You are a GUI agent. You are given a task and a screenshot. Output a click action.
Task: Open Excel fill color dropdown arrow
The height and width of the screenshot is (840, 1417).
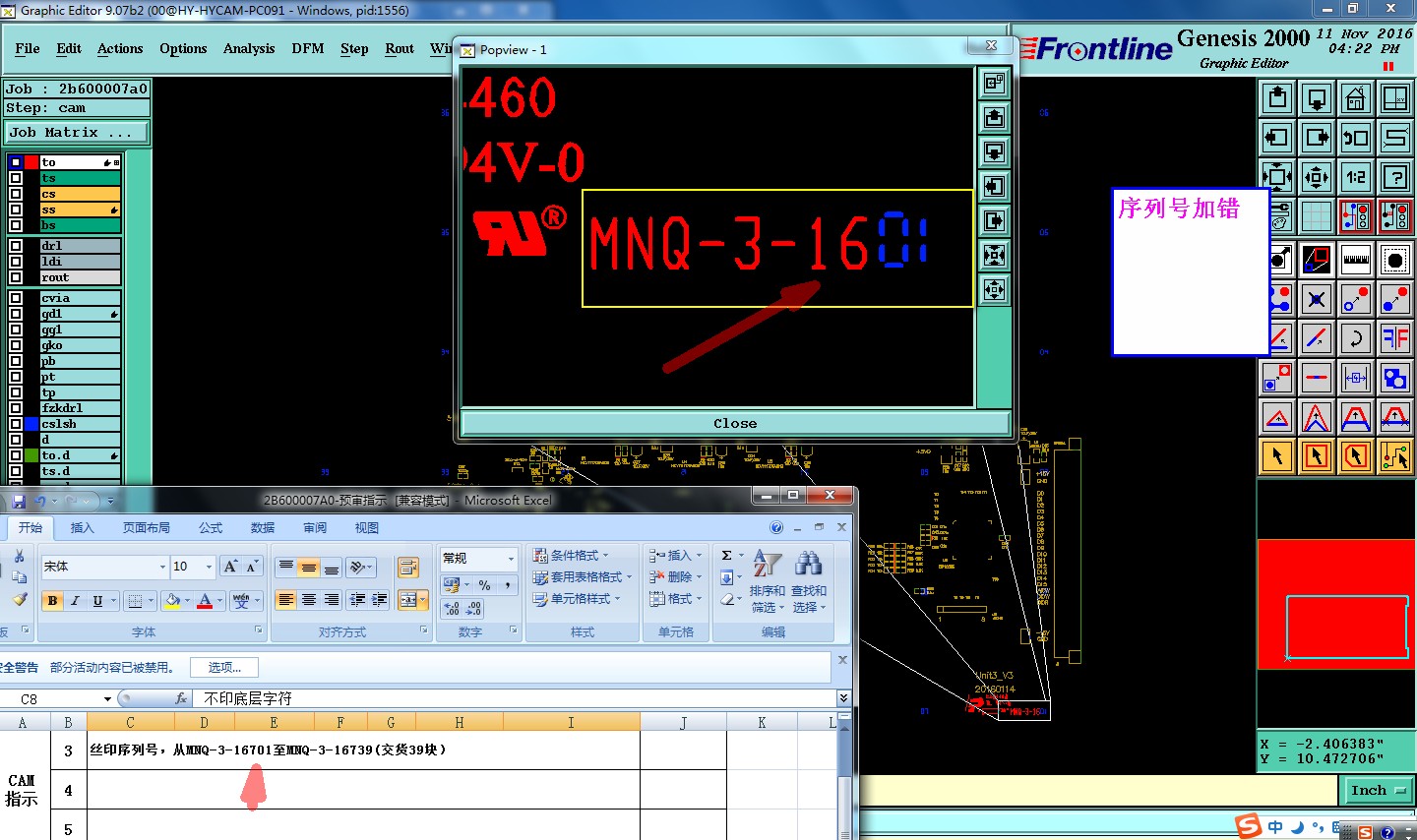(x=187, y=600)
